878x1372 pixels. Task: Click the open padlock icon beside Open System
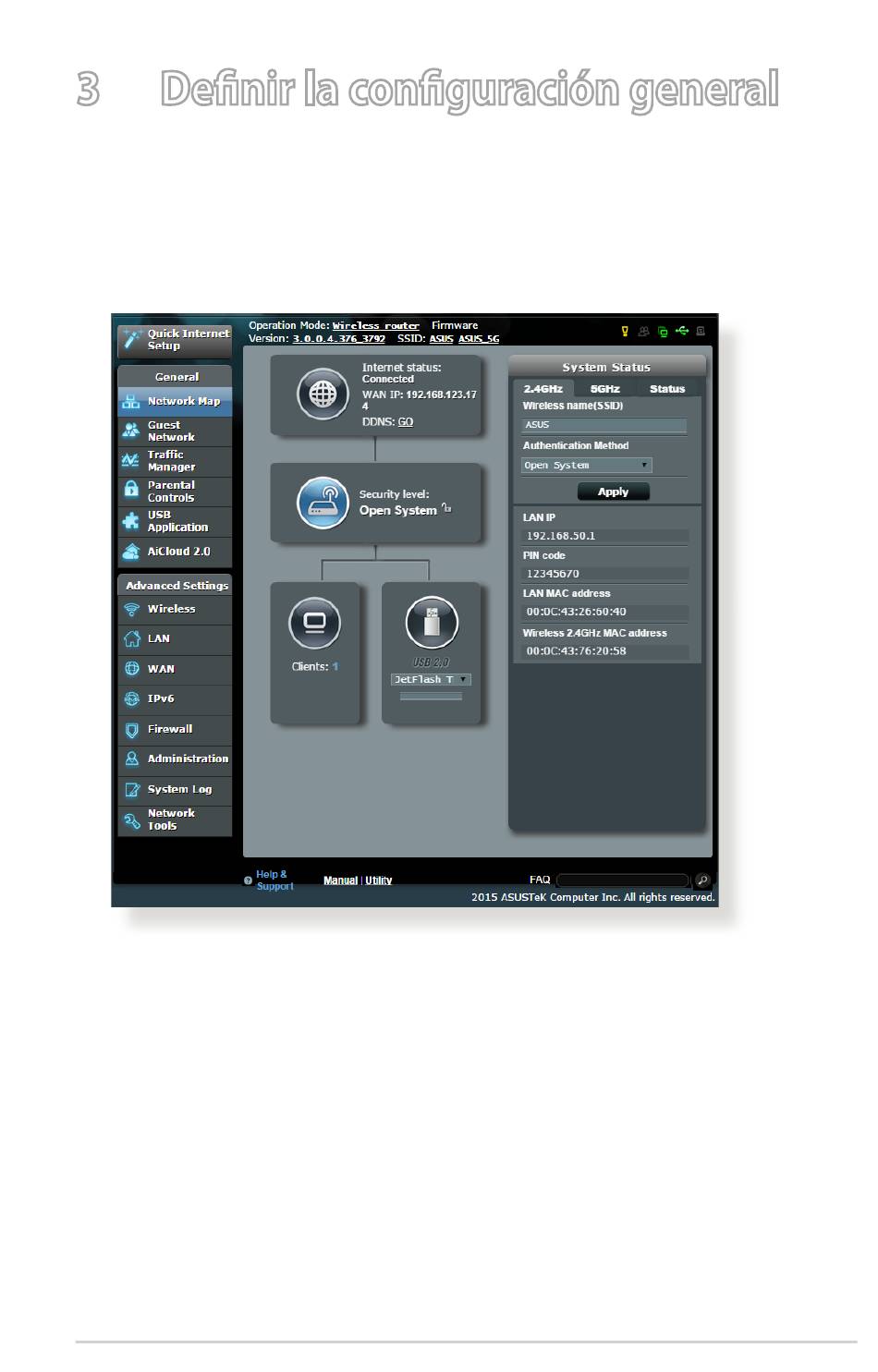446,507
